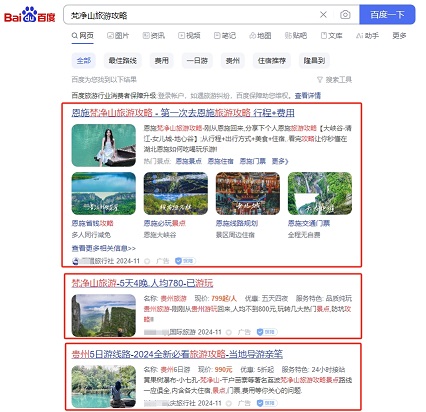426x412 pixels.
Task: Open the 恩施梵净山旅游攻略 result title
Action: click(183, 113)
